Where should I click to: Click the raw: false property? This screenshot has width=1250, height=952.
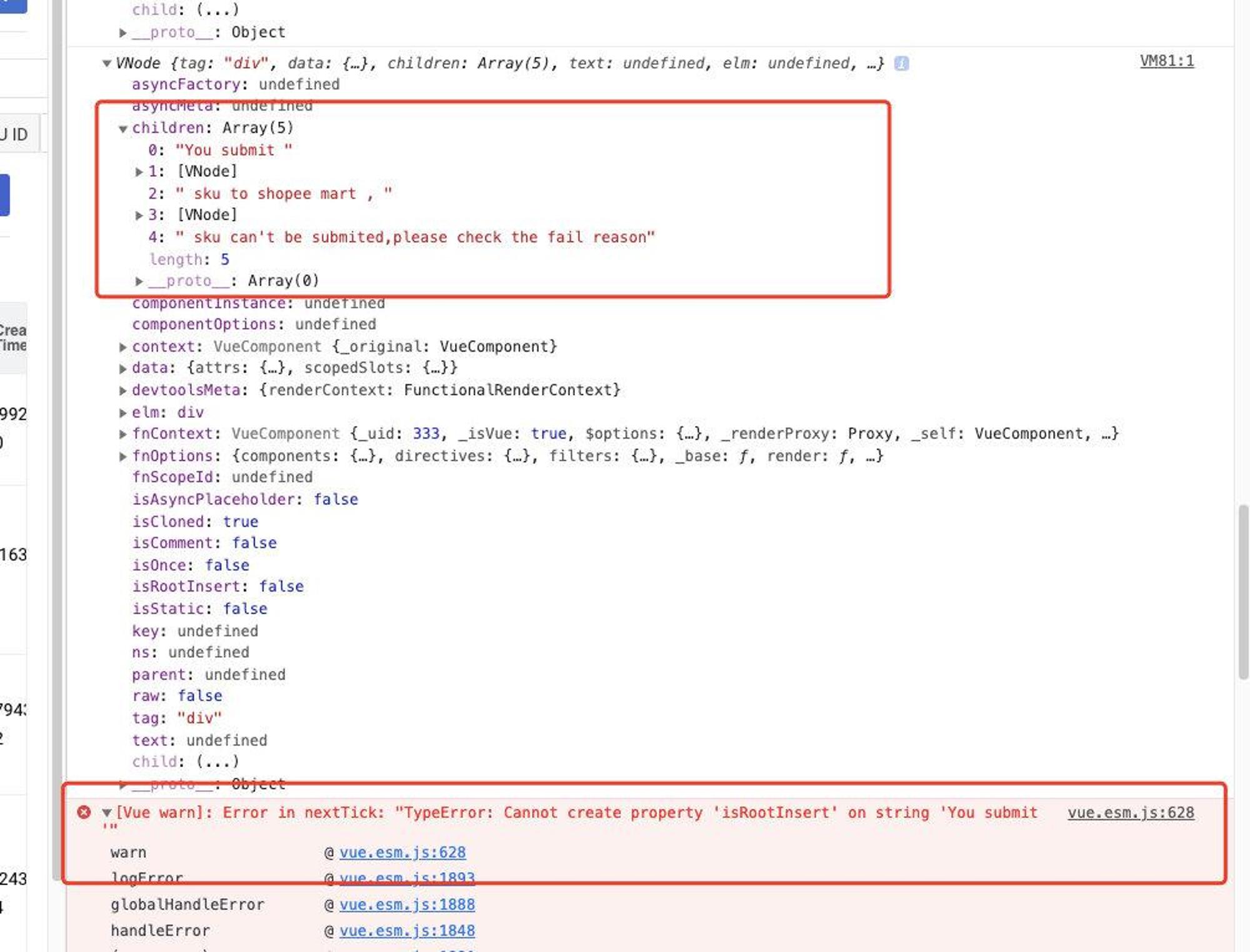tap(177, 696)
